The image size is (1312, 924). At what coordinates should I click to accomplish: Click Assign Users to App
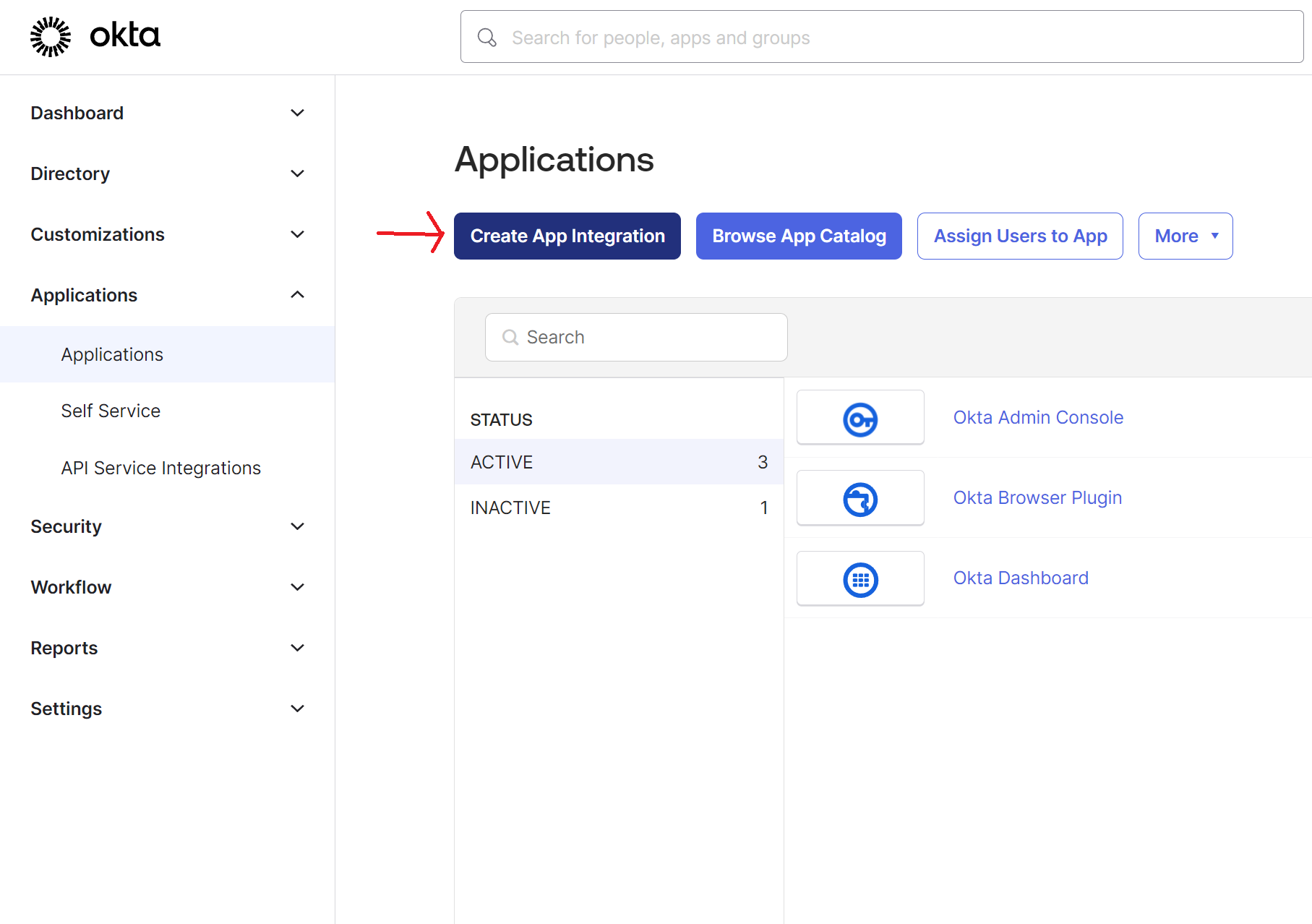(1020, 236)
